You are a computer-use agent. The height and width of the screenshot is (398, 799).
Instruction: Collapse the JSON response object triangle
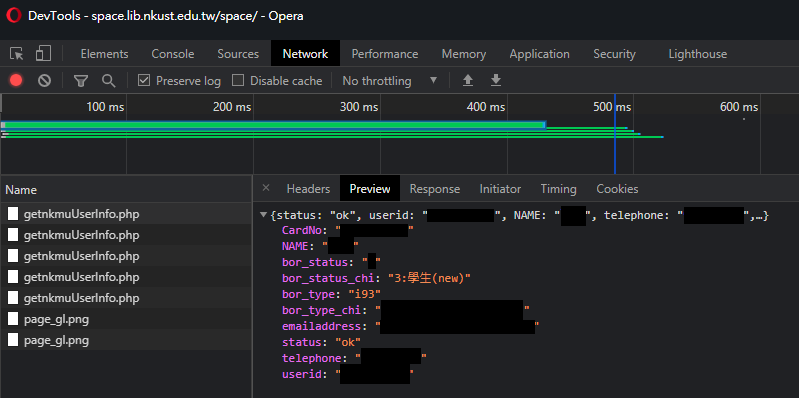[x=263, y=216]
